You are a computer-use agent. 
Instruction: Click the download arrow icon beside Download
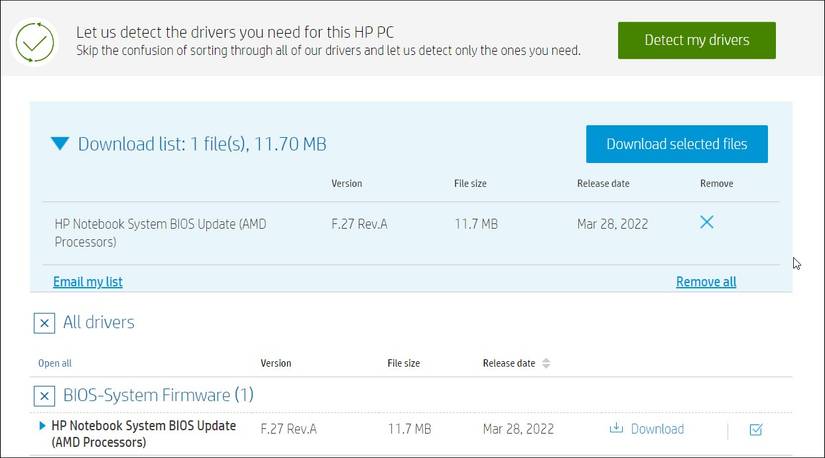coord(616,428)
